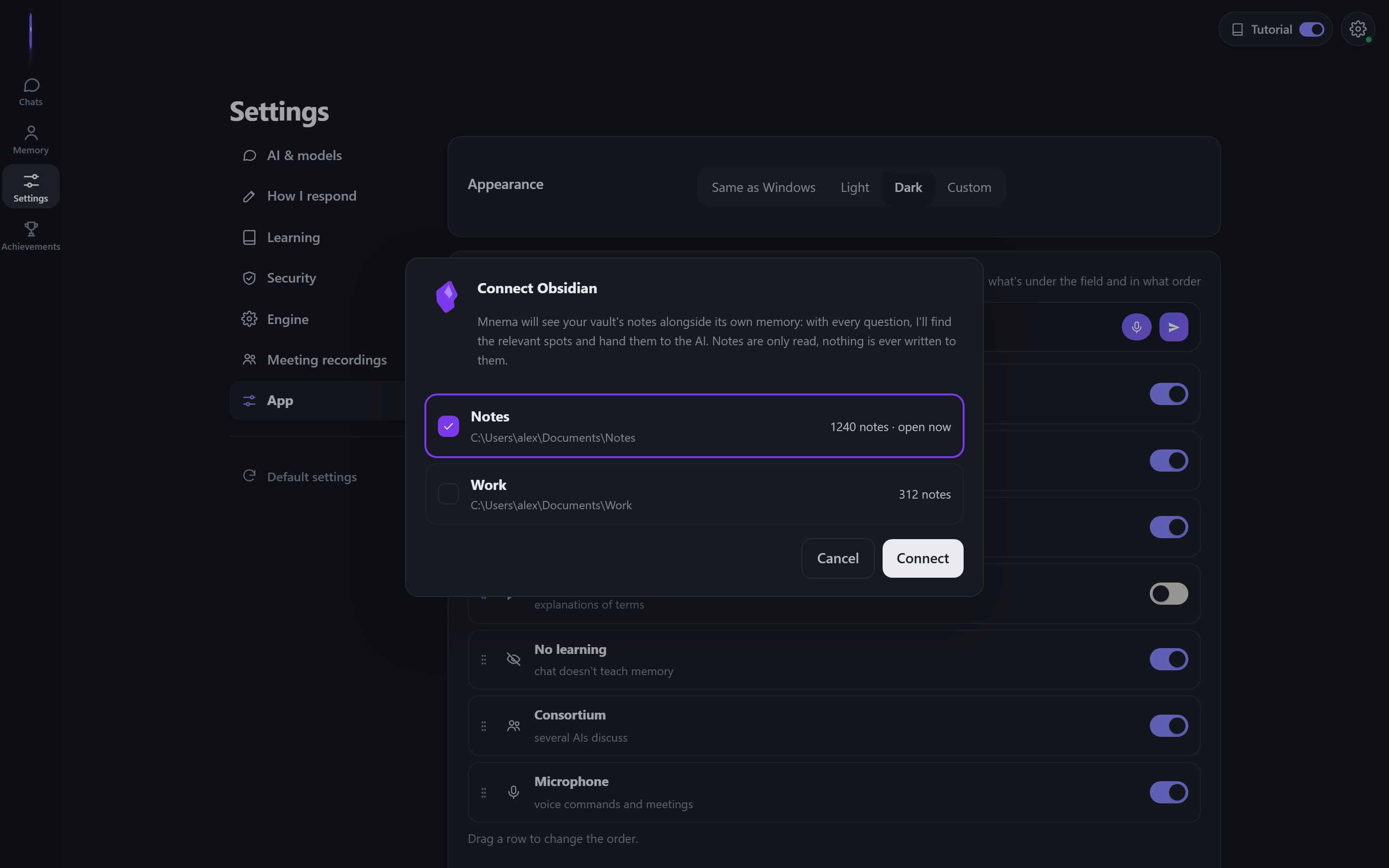Check the Work vault checkbox
The image size is (1389, 868).
(448, 494)
